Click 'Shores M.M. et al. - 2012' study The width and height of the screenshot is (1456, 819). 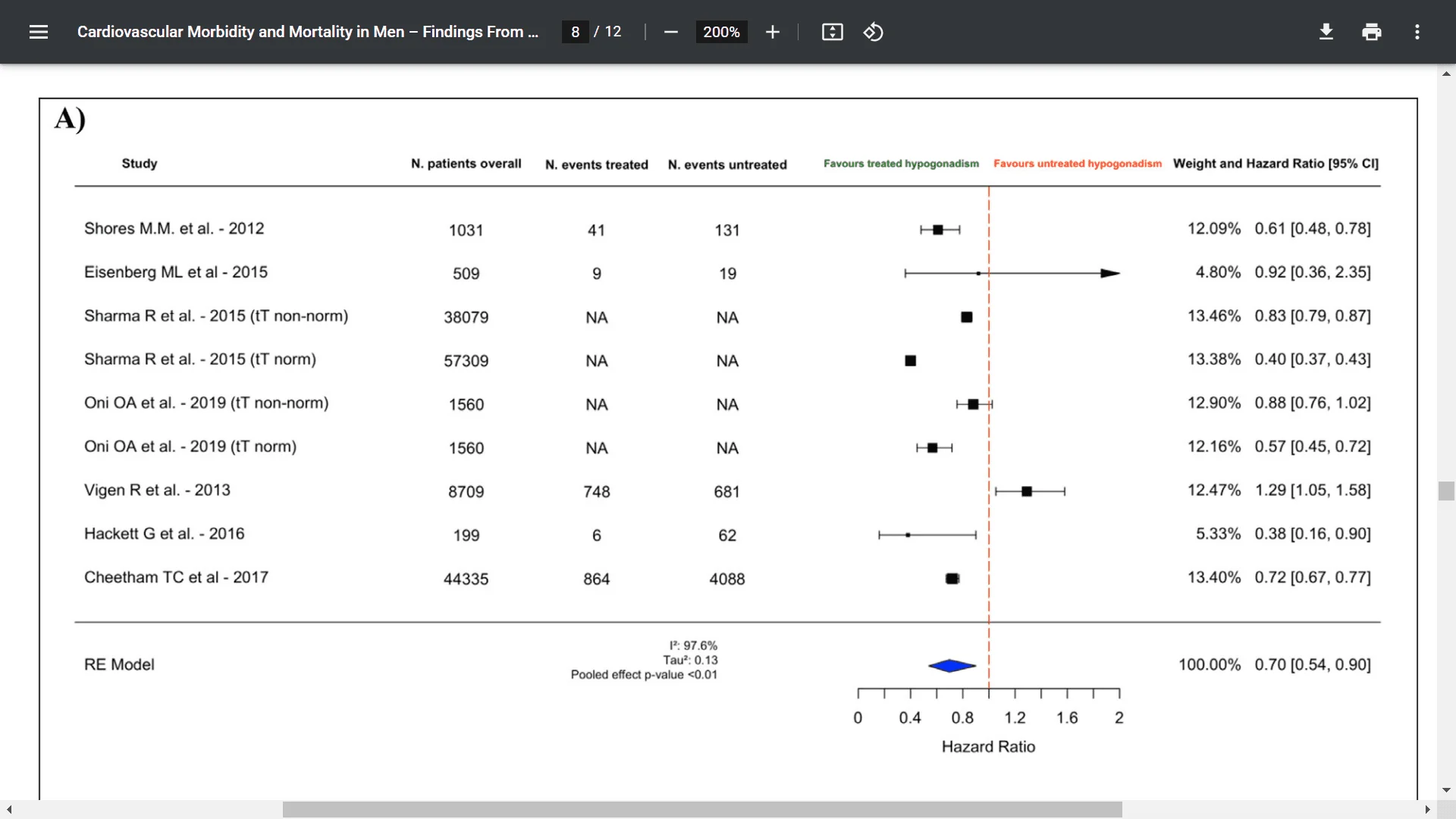coord(174,228)
